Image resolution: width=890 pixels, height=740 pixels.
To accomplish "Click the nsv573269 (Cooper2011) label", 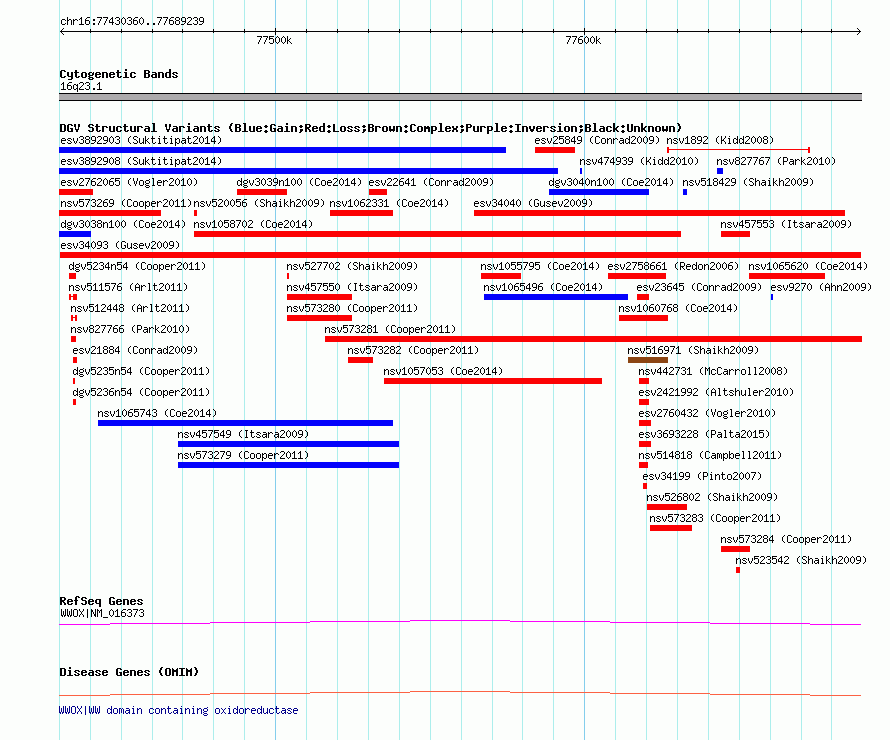I will click(125, 203).
